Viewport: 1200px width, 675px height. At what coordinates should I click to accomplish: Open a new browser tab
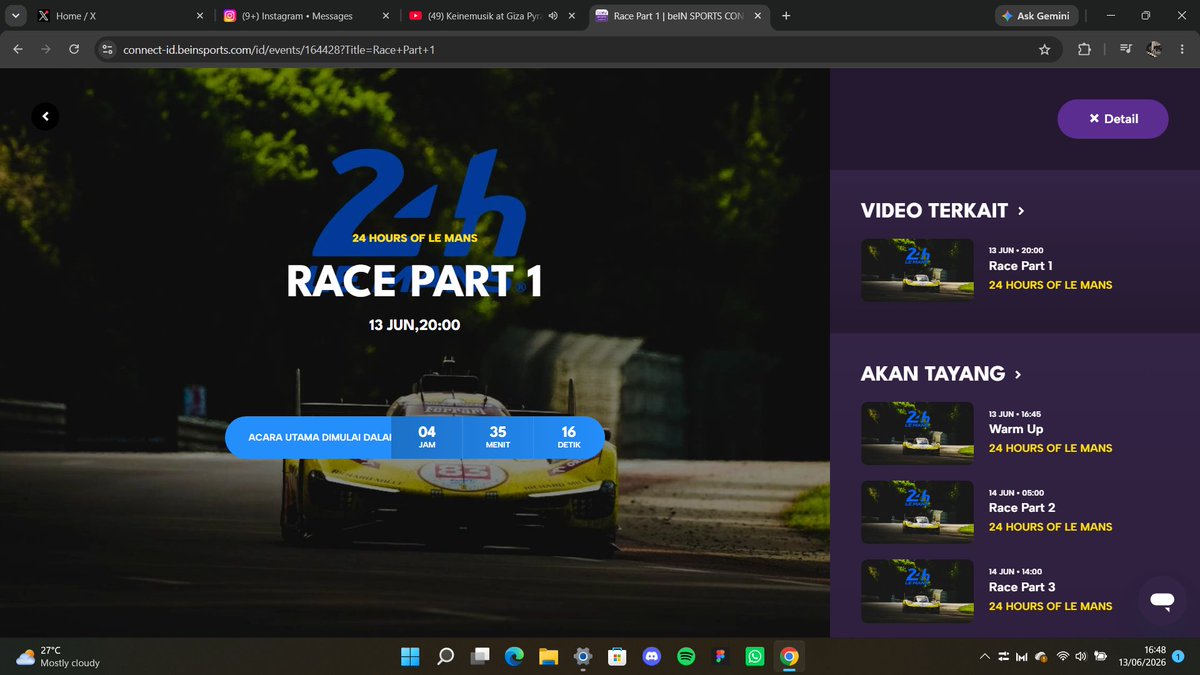click(x=786, y=16)
